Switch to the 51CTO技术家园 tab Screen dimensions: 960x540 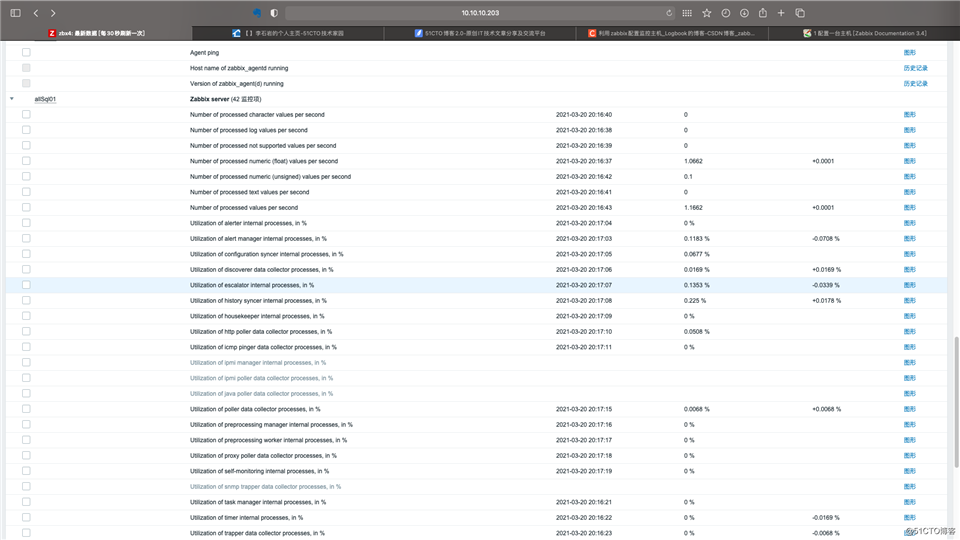[288, 33]
